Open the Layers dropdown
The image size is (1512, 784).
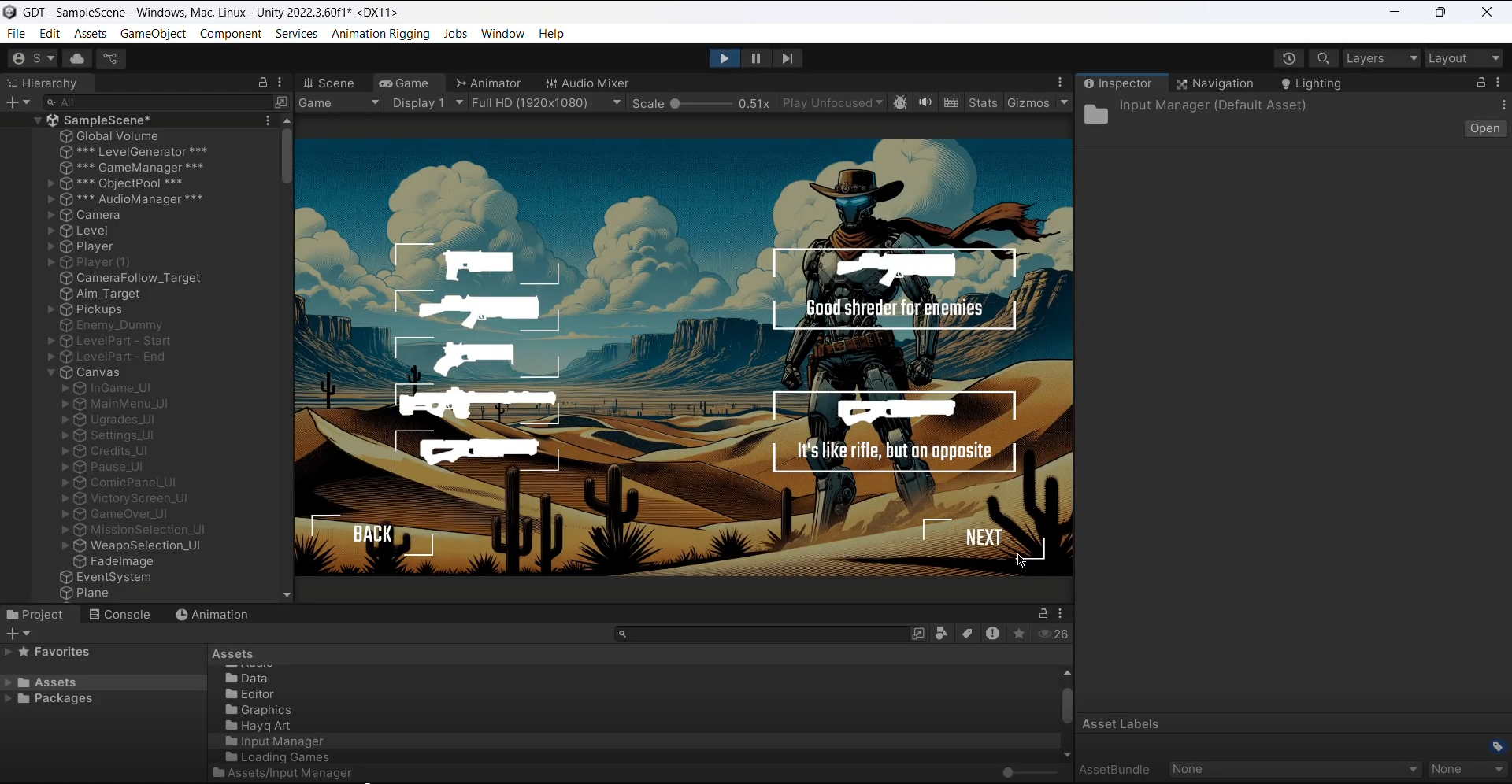tap(1382, 58)
